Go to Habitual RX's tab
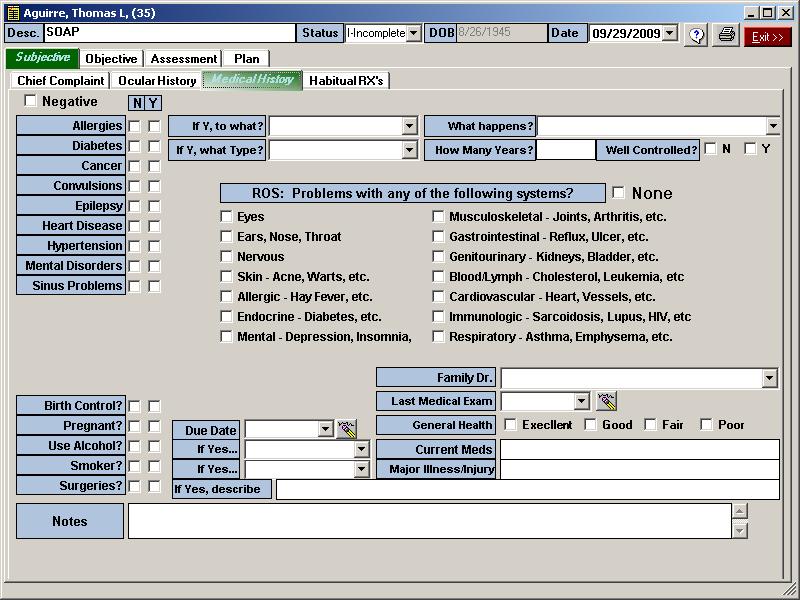 click(346, 80)
